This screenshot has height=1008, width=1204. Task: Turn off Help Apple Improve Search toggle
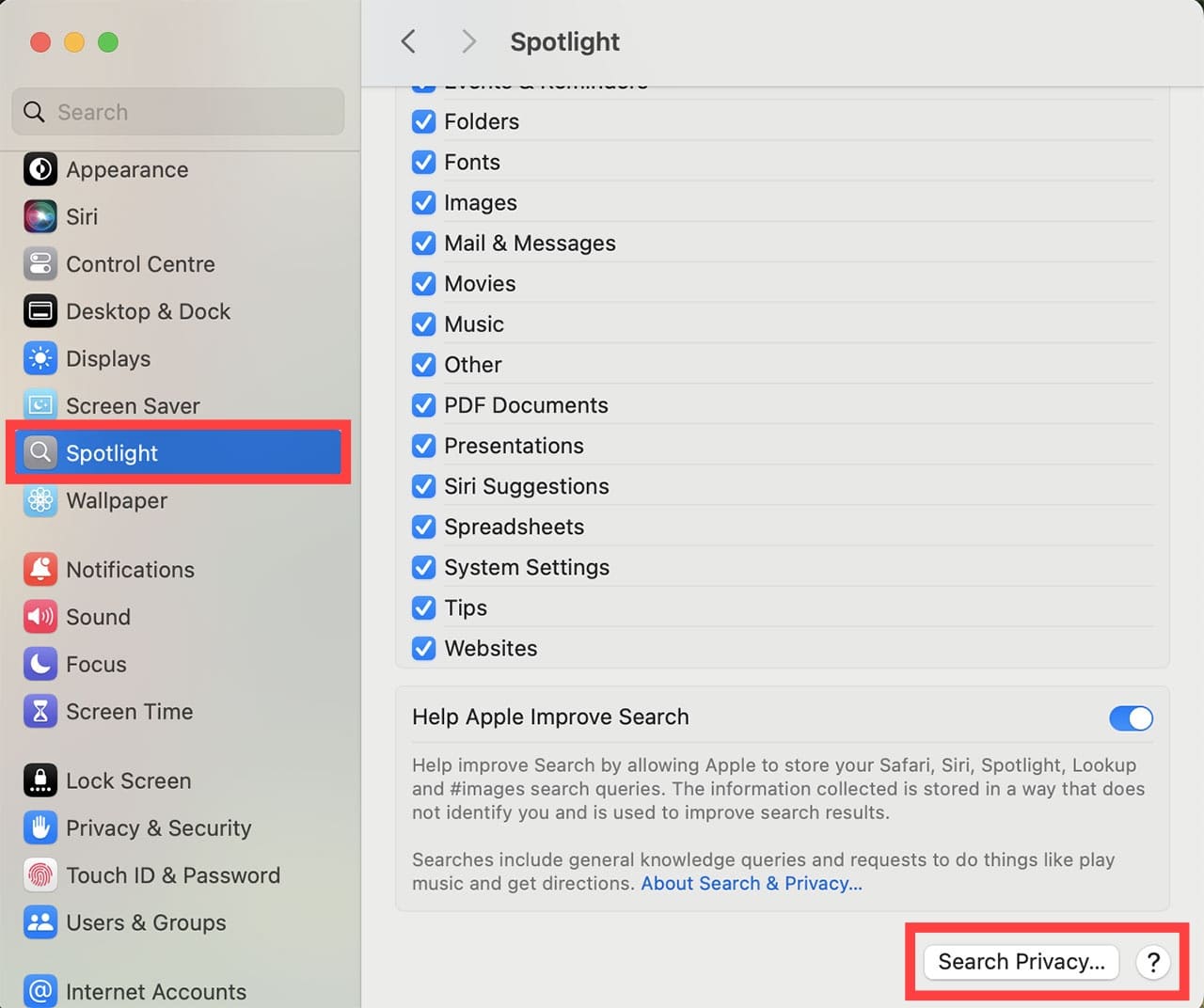1131,718
